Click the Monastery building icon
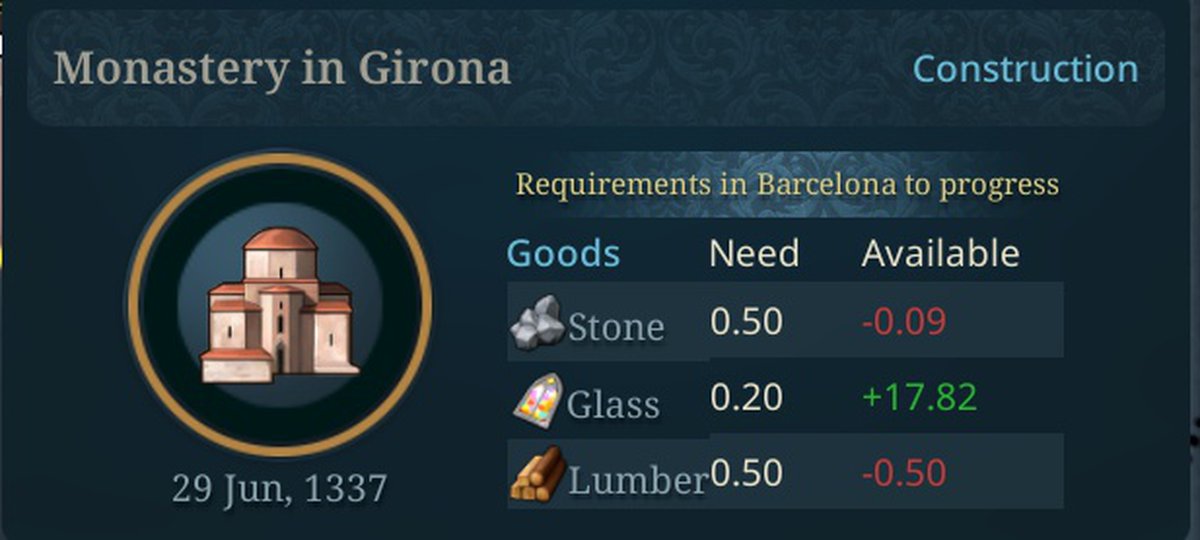The height and width of the screenshot is (540, 1200). tap(279, 305)
